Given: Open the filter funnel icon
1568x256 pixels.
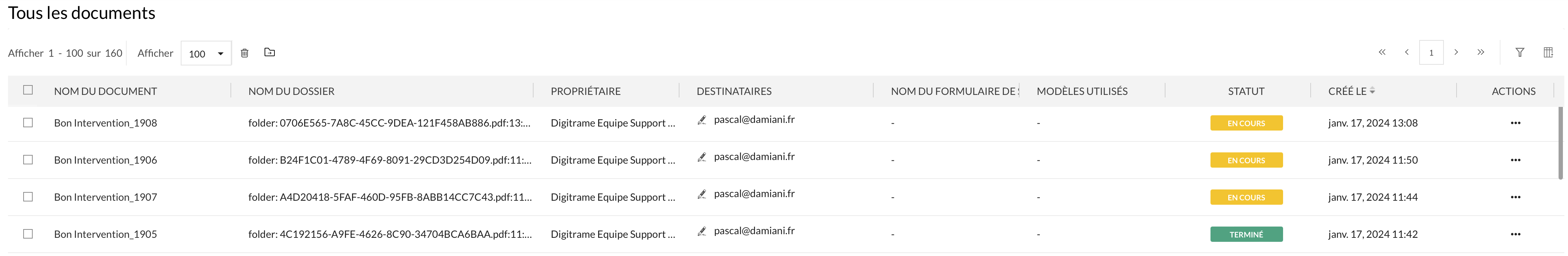Looking at the screenshot, I should pos(1520,52).
